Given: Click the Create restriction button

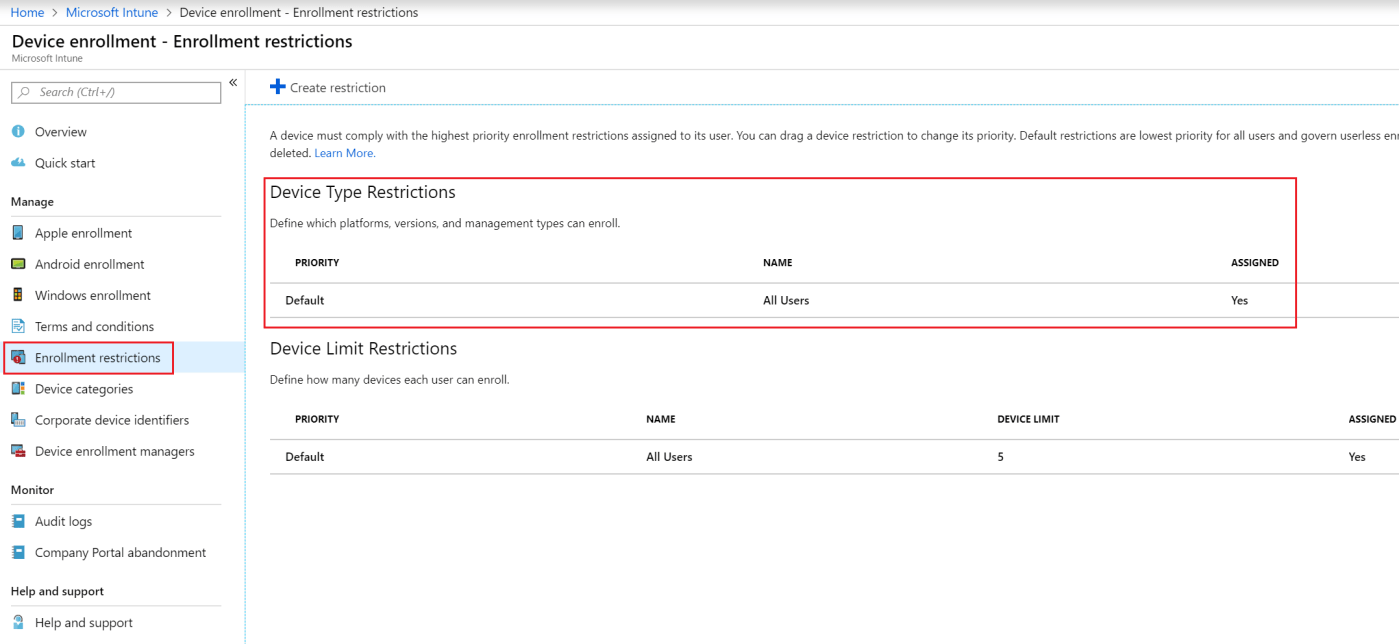Looking at the screenshot, I should pos(327,87).
